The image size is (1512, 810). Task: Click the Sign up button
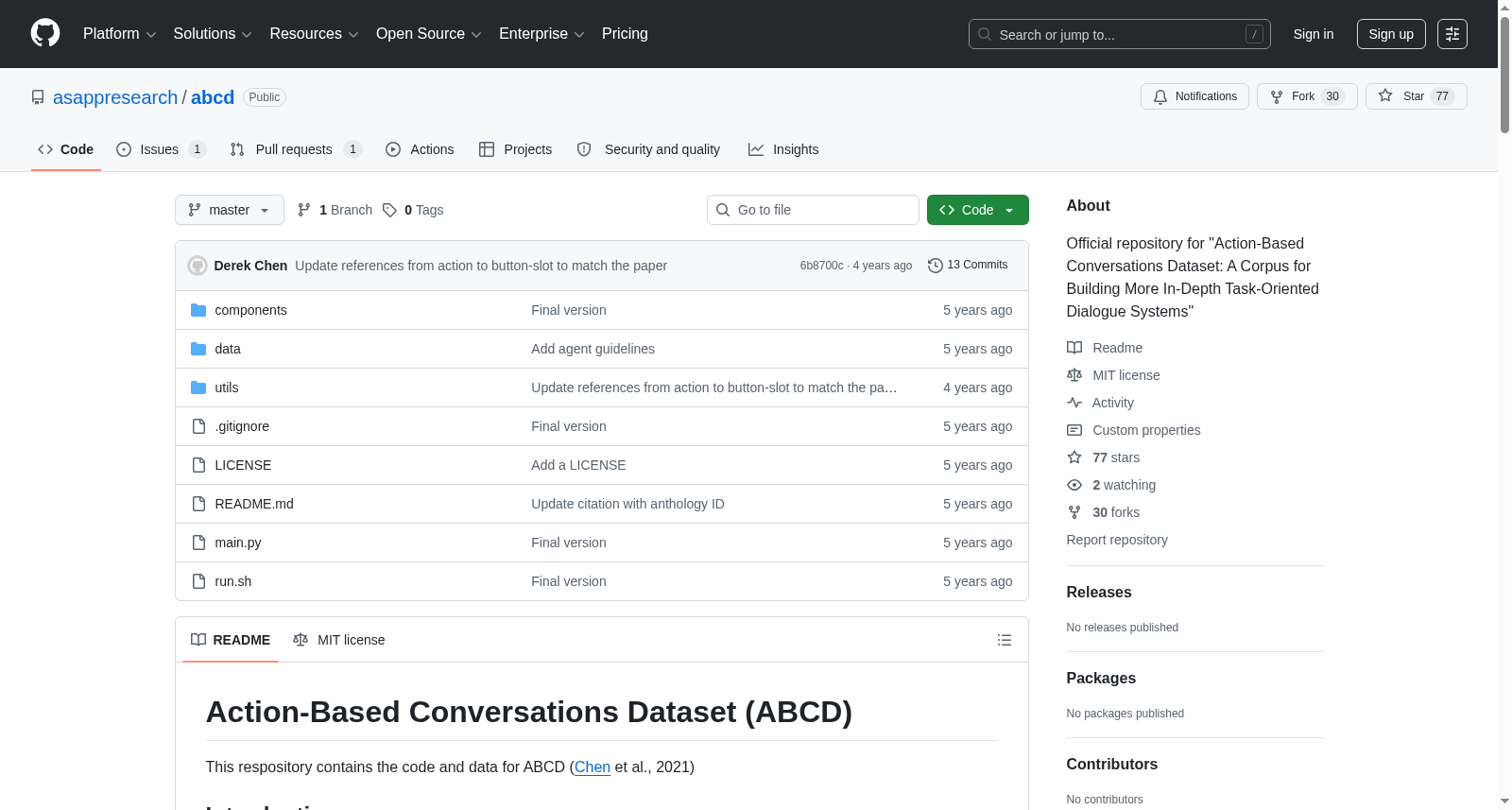point(1391,34)
